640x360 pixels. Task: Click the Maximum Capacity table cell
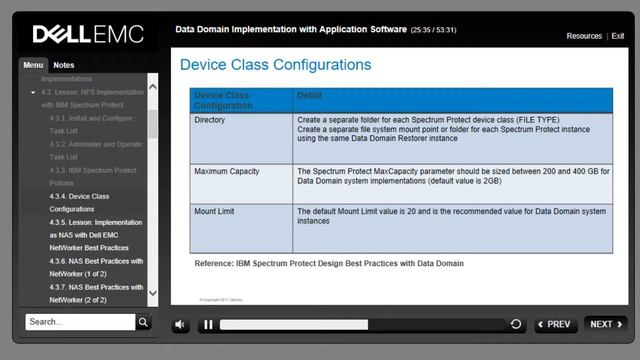point(241,184)
